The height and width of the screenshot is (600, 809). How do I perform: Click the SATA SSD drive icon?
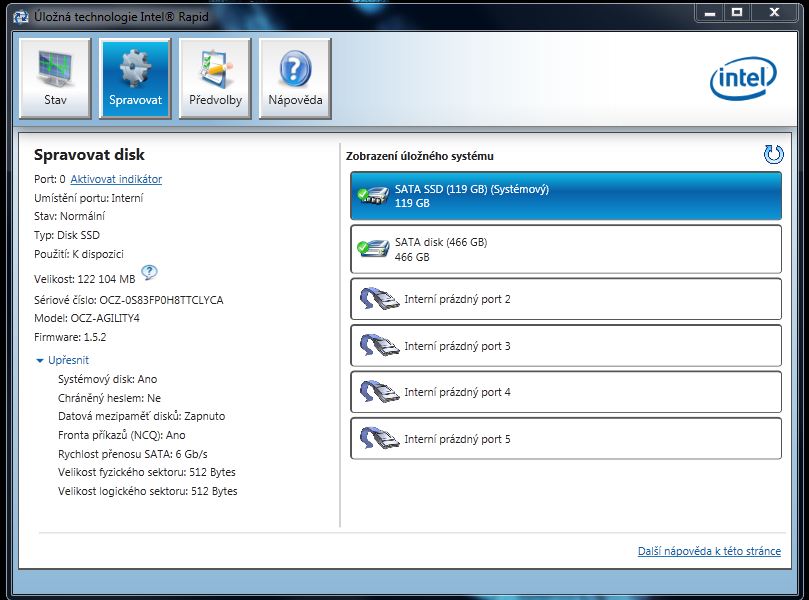coord(374,196)
